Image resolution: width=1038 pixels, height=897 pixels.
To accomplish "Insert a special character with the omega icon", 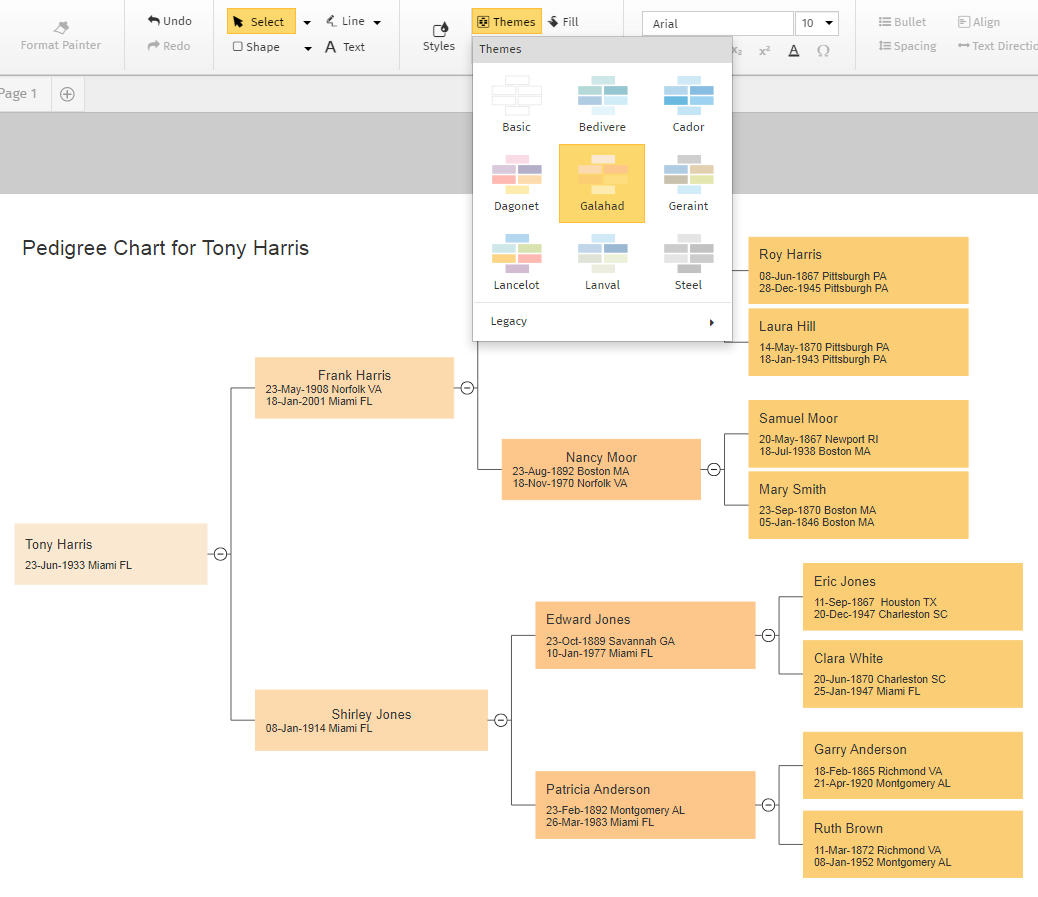I will [824, 50].
